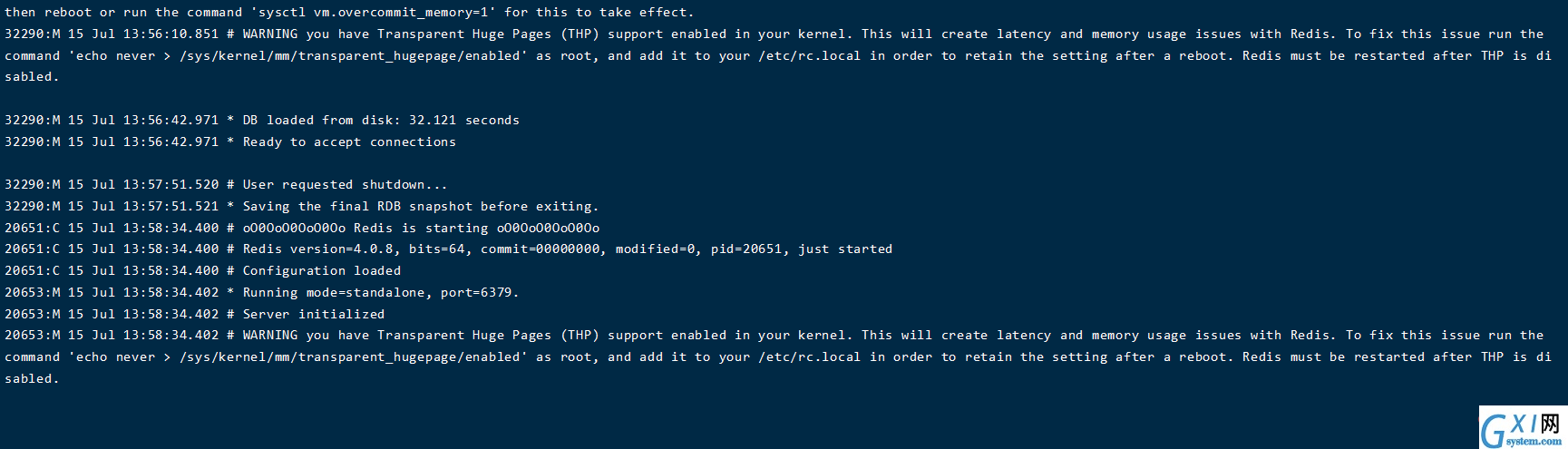Click the 13:56:10.851 timestamp

pyautogui.click(x=171, y=34)
